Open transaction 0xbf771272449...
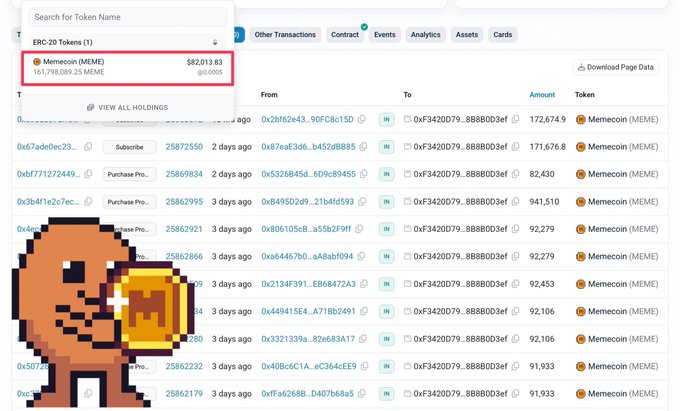Viewport: 680px width, 411px height. coord(49,174)
